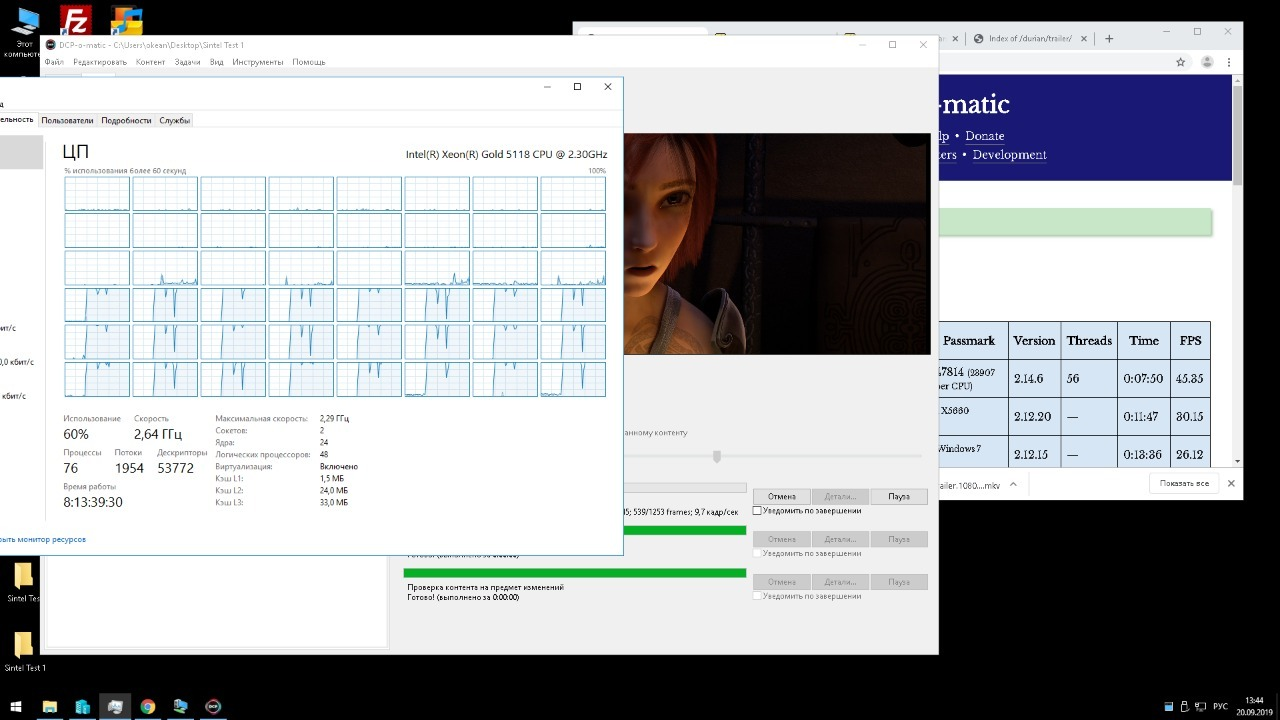Open Google Chrome from the taskbar
Viewport: 1280px width, 720px height.
click(148, 706)
